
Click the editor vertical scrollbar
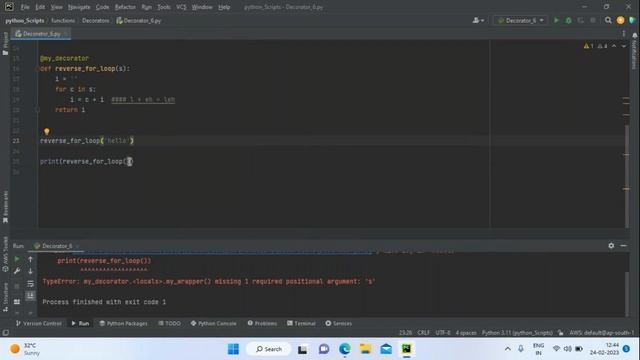pos(627,176)
